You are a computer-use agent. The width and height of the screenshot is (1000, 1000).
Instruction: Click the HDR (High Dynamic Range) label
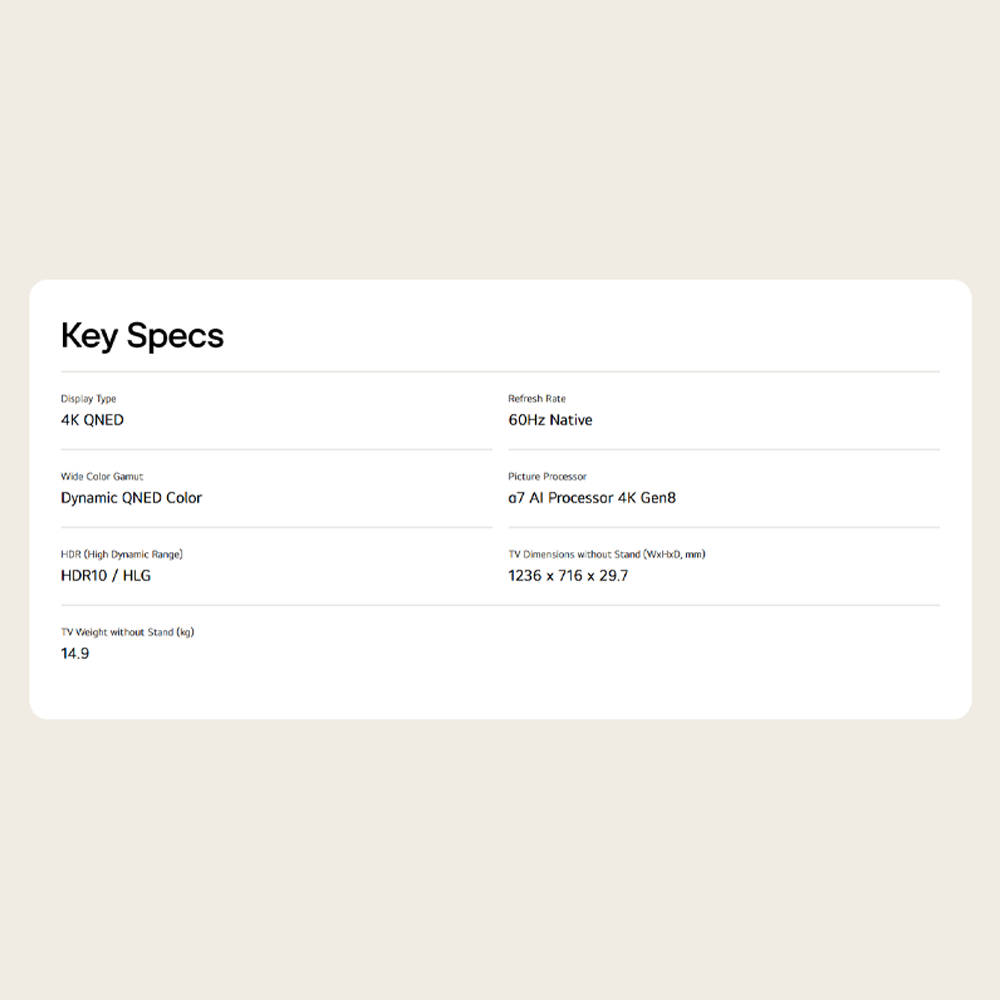coord(121,554)
